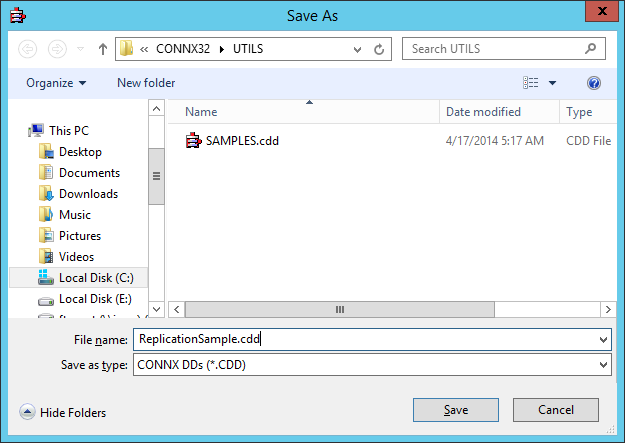Click the CDD File type cell
This screenshot has width=625, height=443.
(x=588, y=141)
